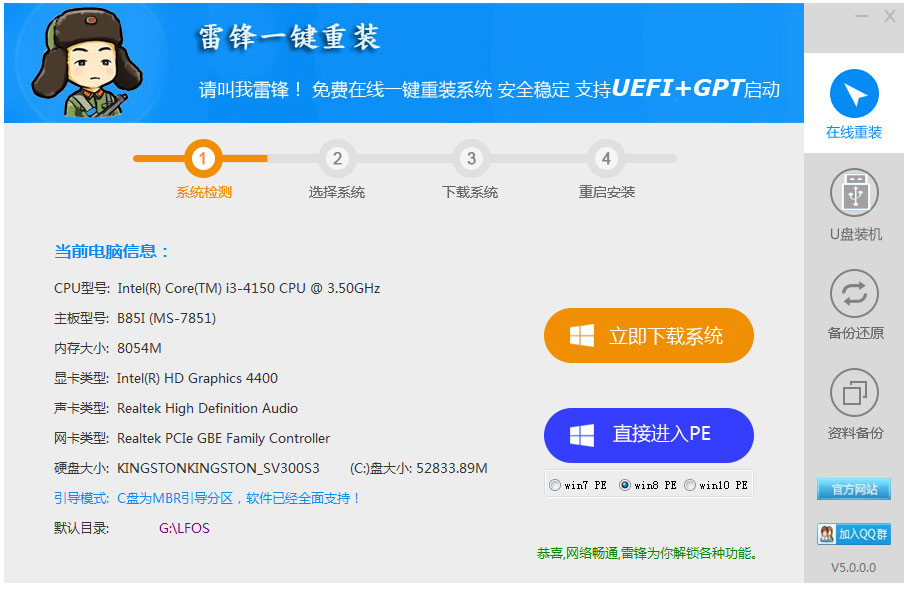Go to step 2 选择系统
This screenshot has height=589, width=908.
coord(337,158)
